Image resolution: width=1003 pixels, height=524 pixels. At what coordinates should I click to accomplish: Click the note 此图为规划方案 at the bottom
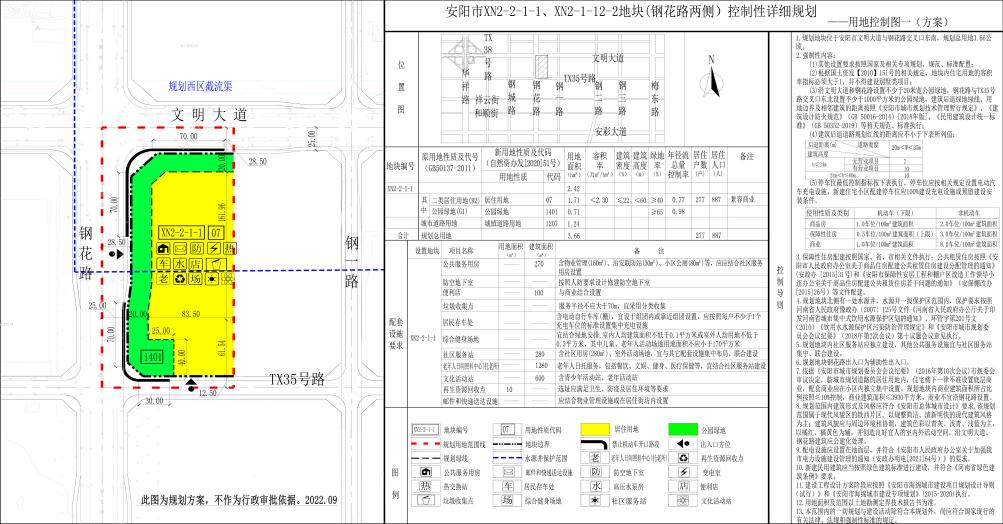(x=239, y=500)
